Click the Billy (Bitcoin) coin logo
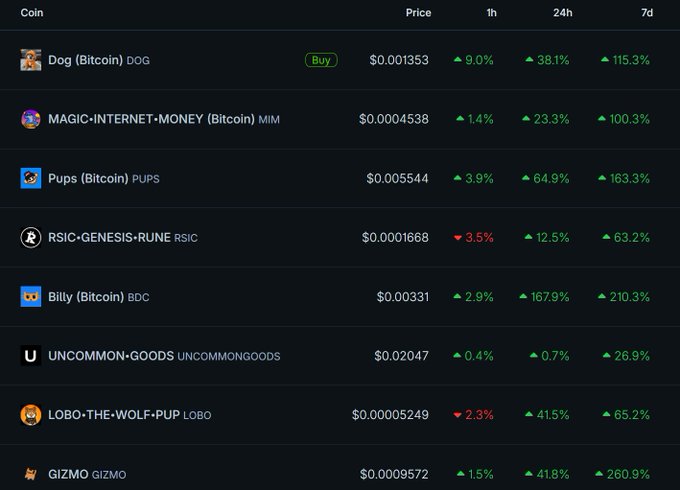The height and width of the screenshot is (490, 680). (x=31, y=297)
